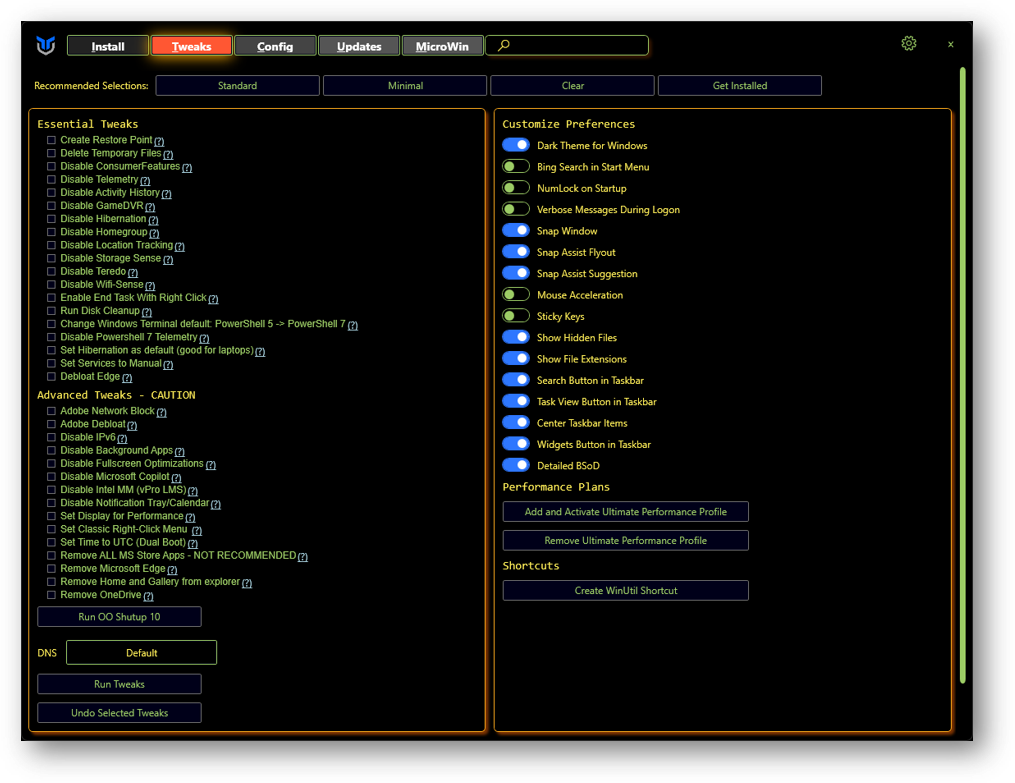Close the WinUtil window
The width and height of the screenshot is (1015, 783).
[x=950, y=45]
